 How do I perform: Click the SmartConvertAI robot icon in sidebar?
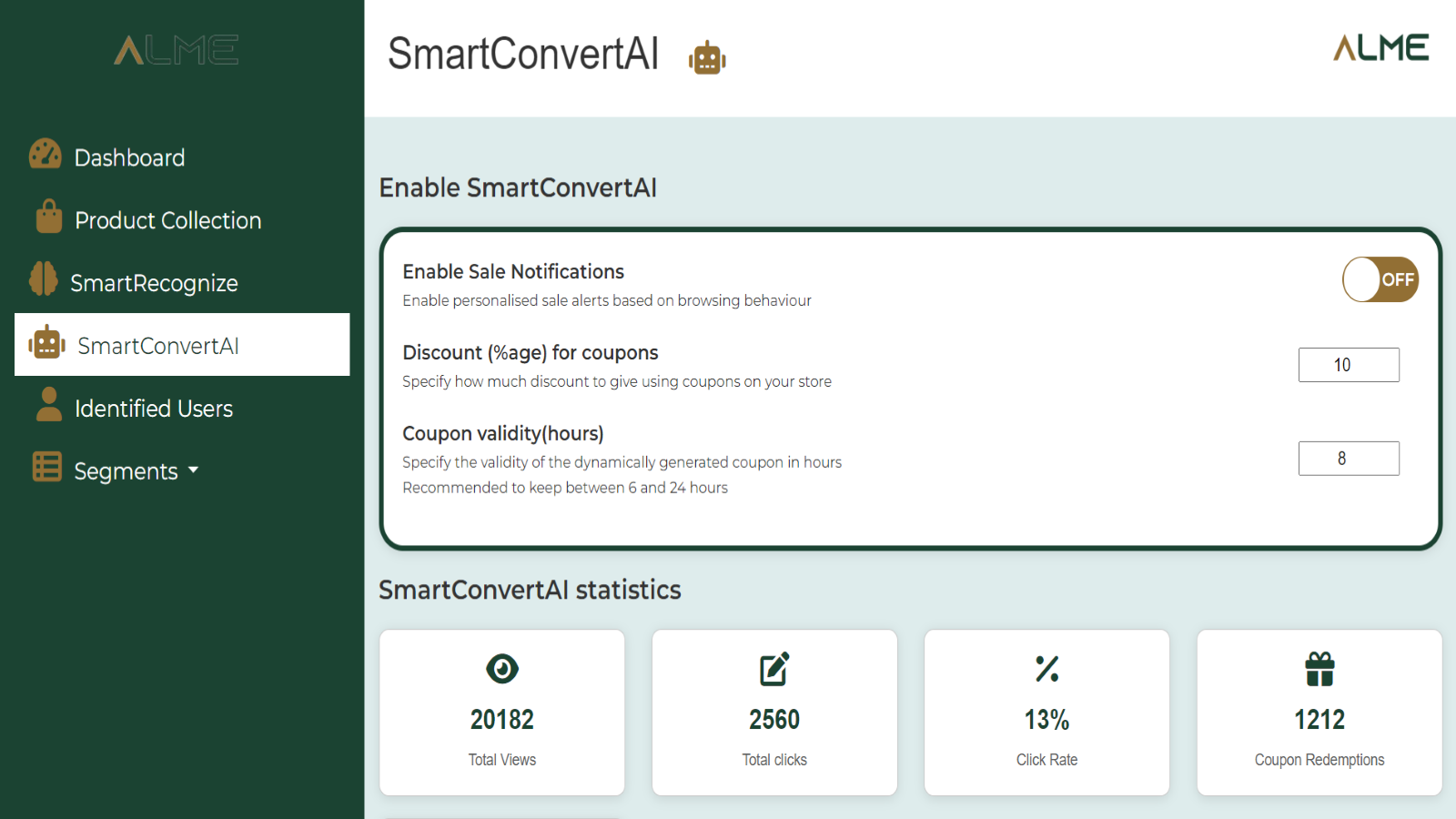point(46,342)
